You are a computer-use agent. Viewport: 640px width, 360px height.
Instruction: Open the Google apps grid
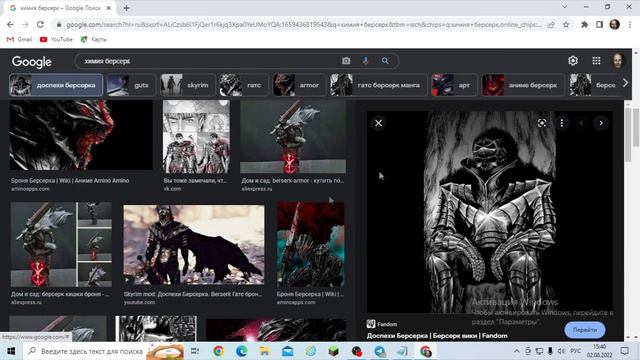click(596, 61)
